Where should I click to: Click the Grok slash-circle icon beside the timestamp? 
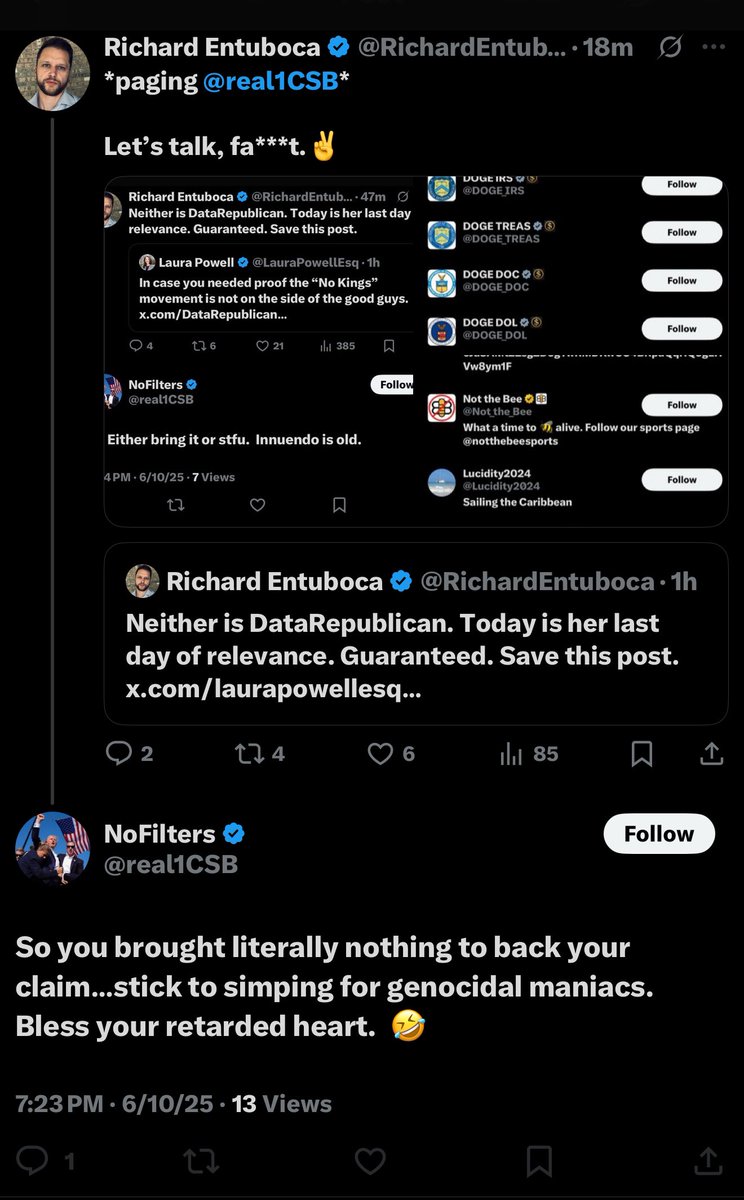pos(672,47)
